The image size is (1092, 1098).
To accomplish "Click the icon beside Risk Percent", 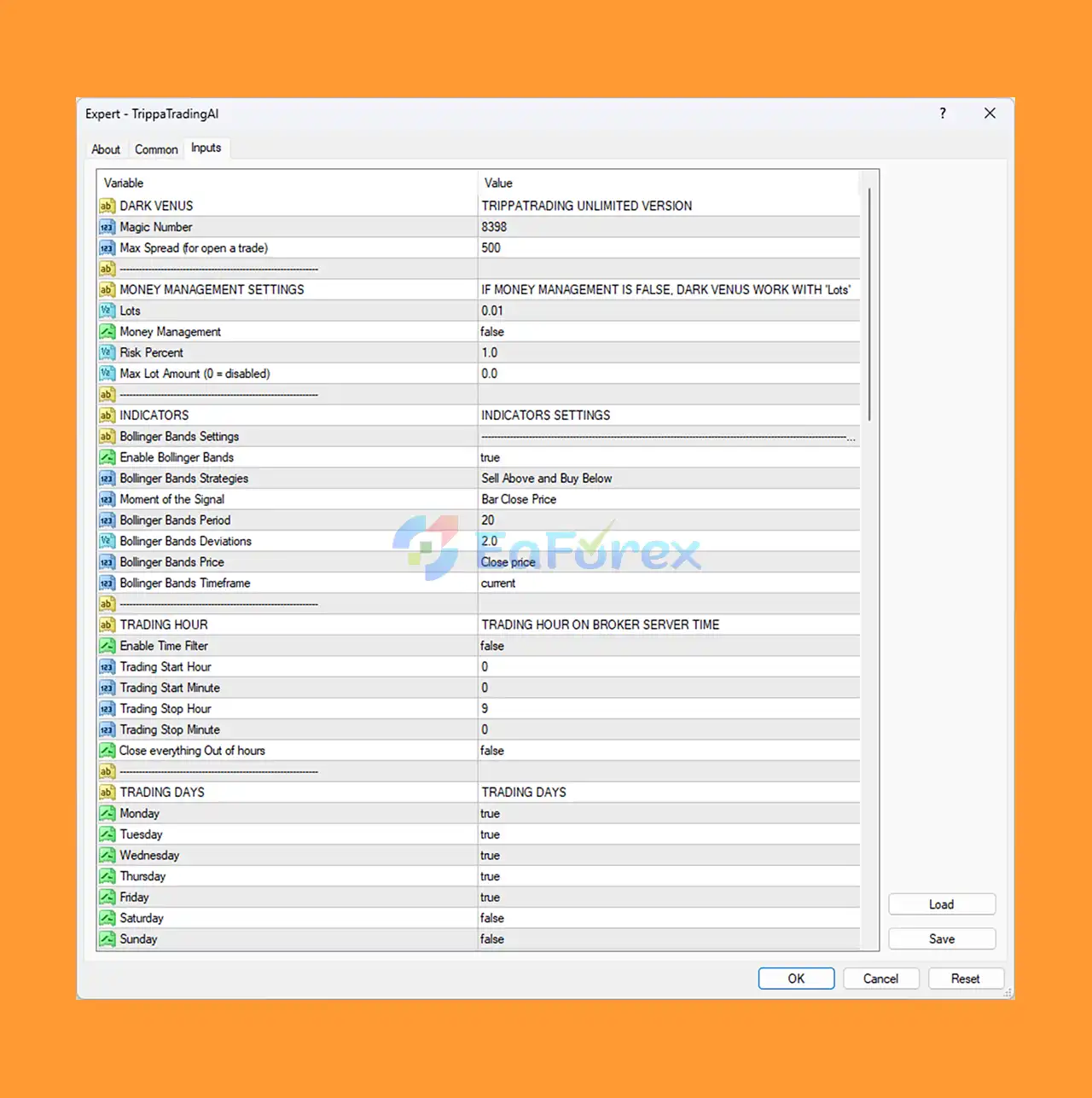I will (x=107, y=352).
